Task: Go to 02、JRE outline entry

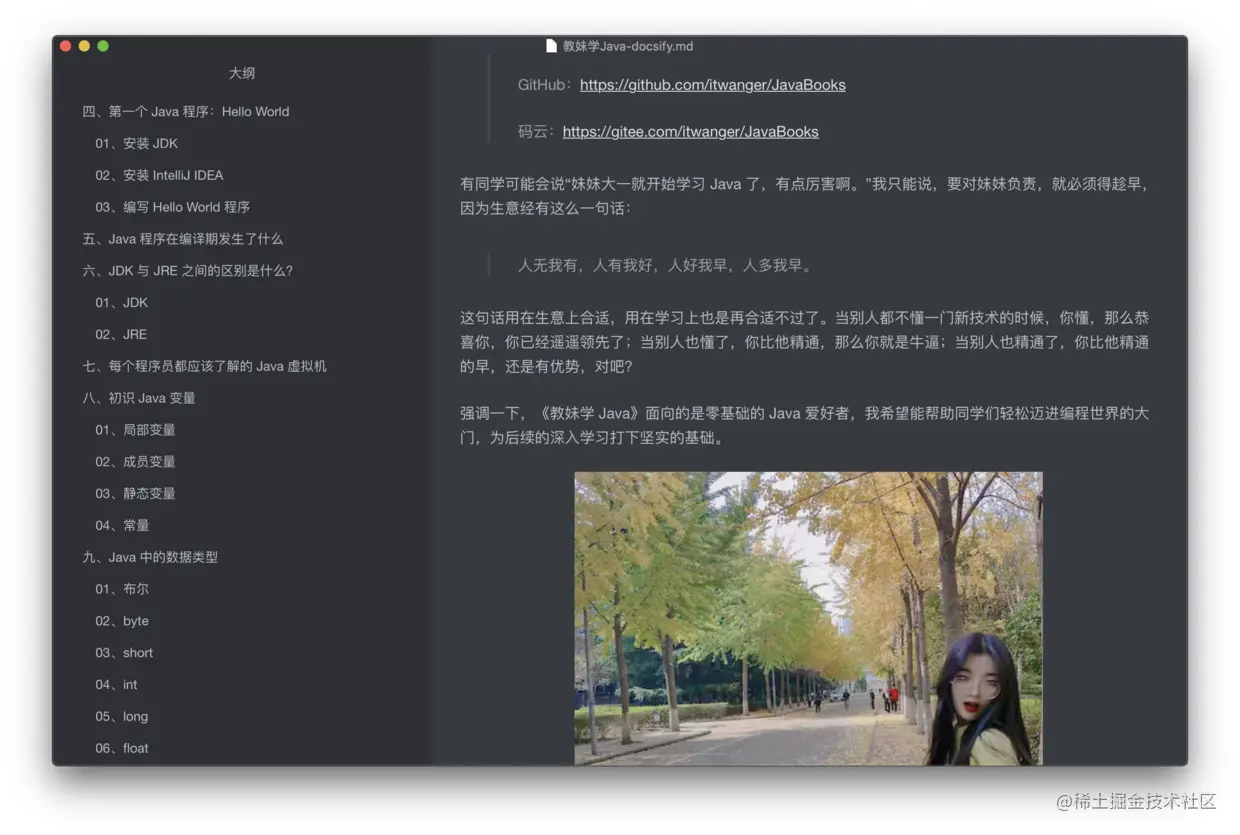Action: (121, 335)
